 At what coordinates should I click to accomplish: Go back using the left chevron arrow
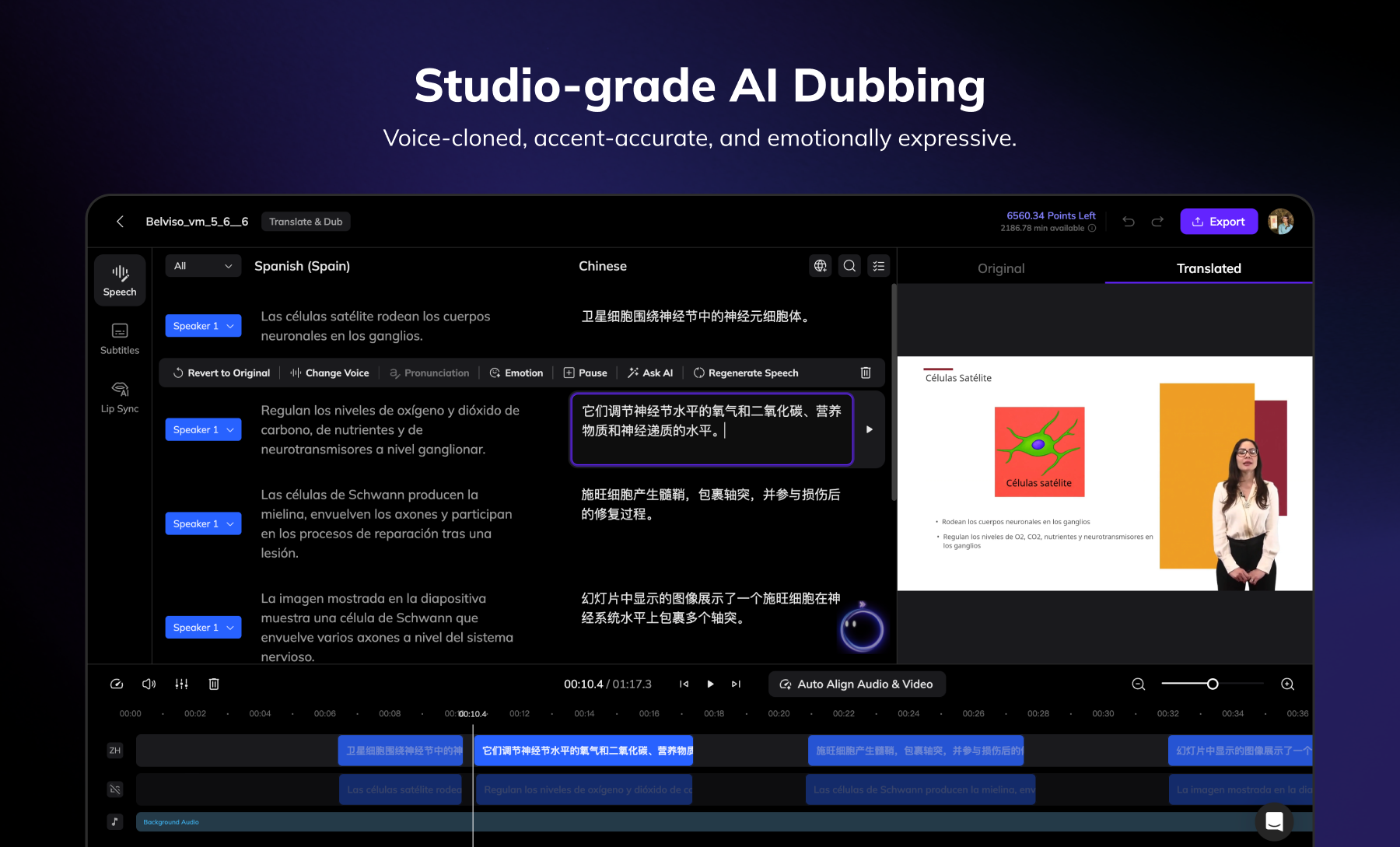click(120, 222)
